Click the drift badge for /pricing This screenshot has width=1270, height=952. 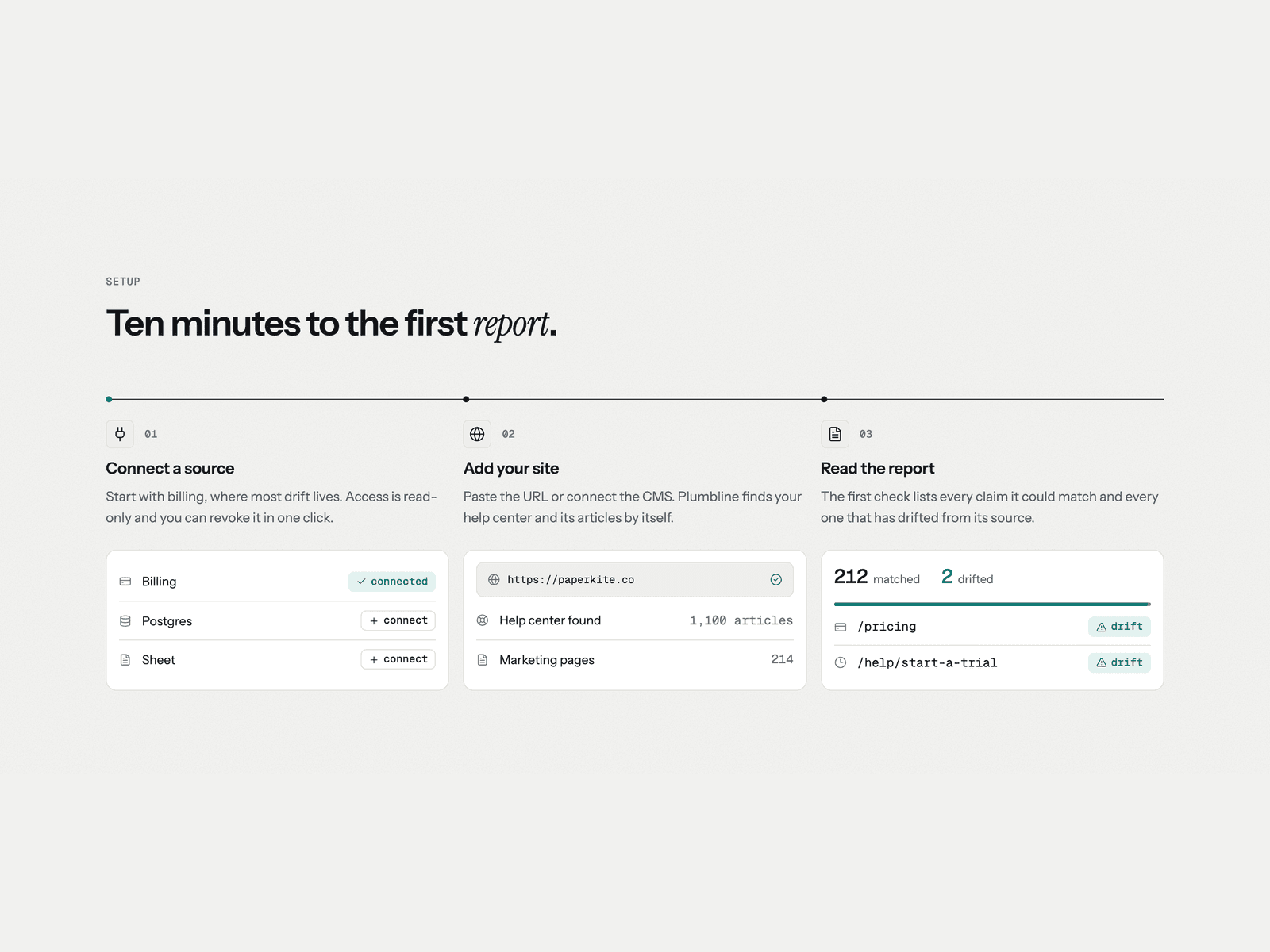[1119, 627]
